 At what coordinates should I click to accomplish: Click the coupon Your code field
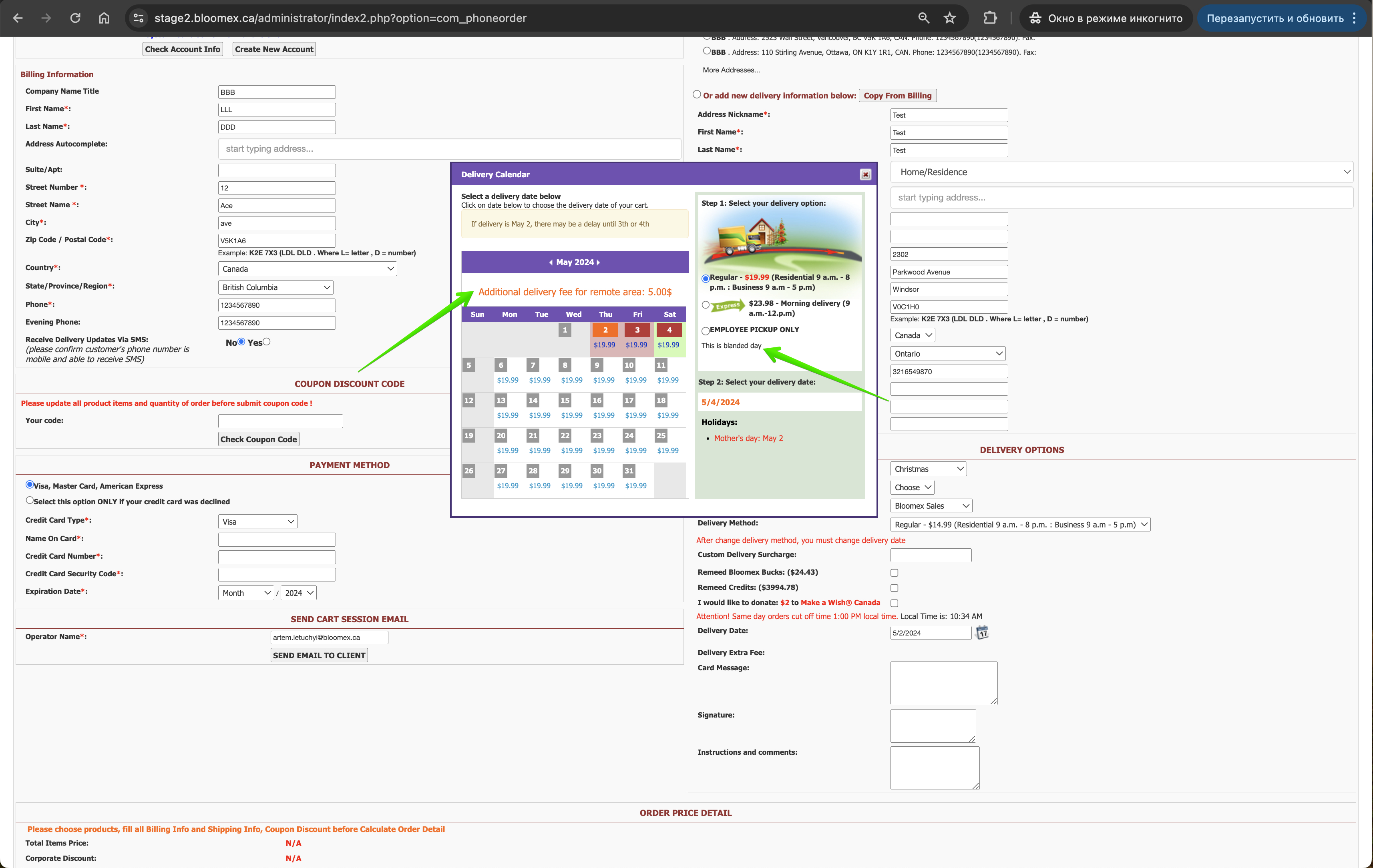pyautogui.click(x=281, y=421)
